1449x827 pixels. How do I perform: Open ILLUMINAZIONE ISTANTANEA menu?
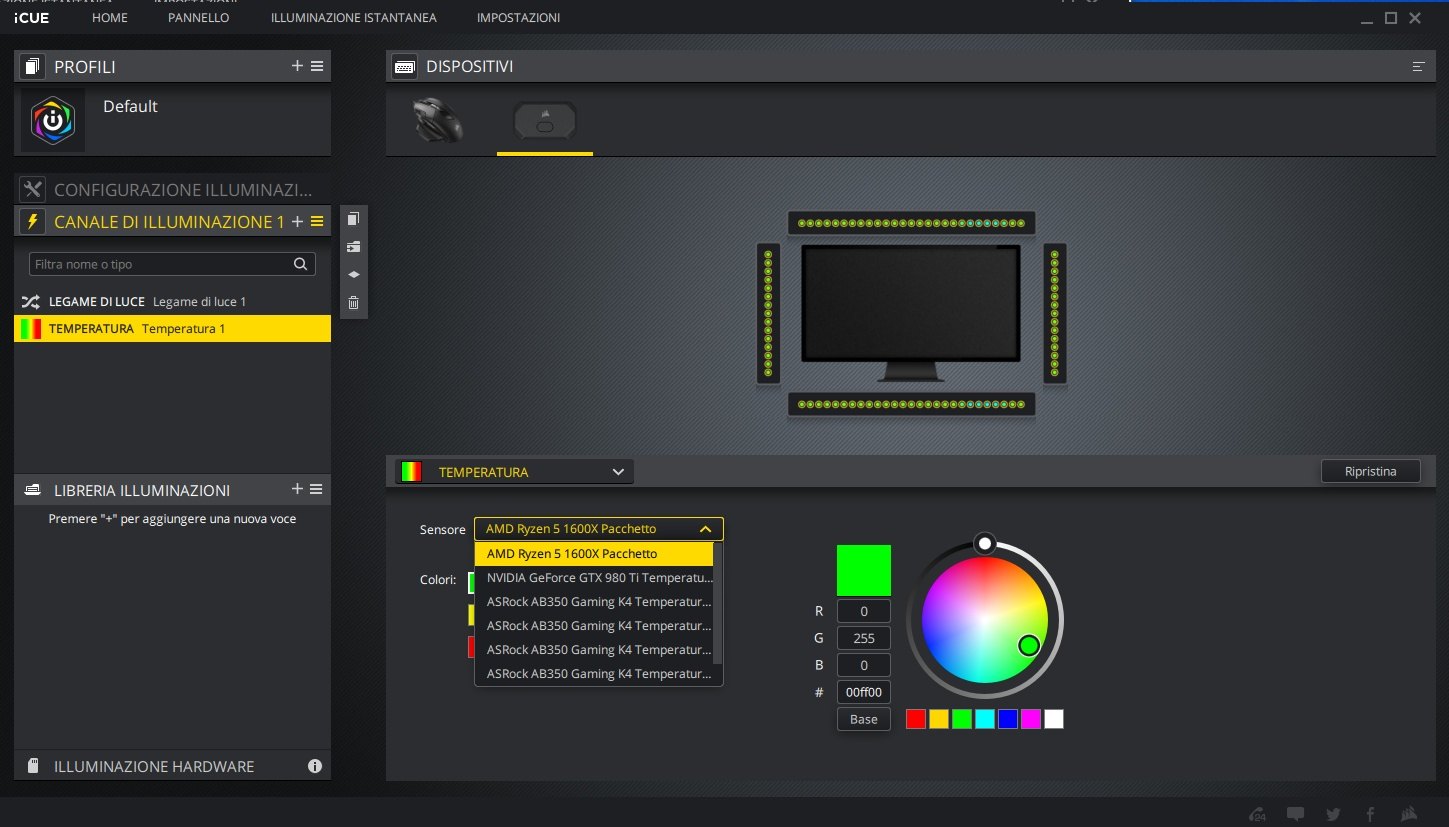[x=353, y=18]
